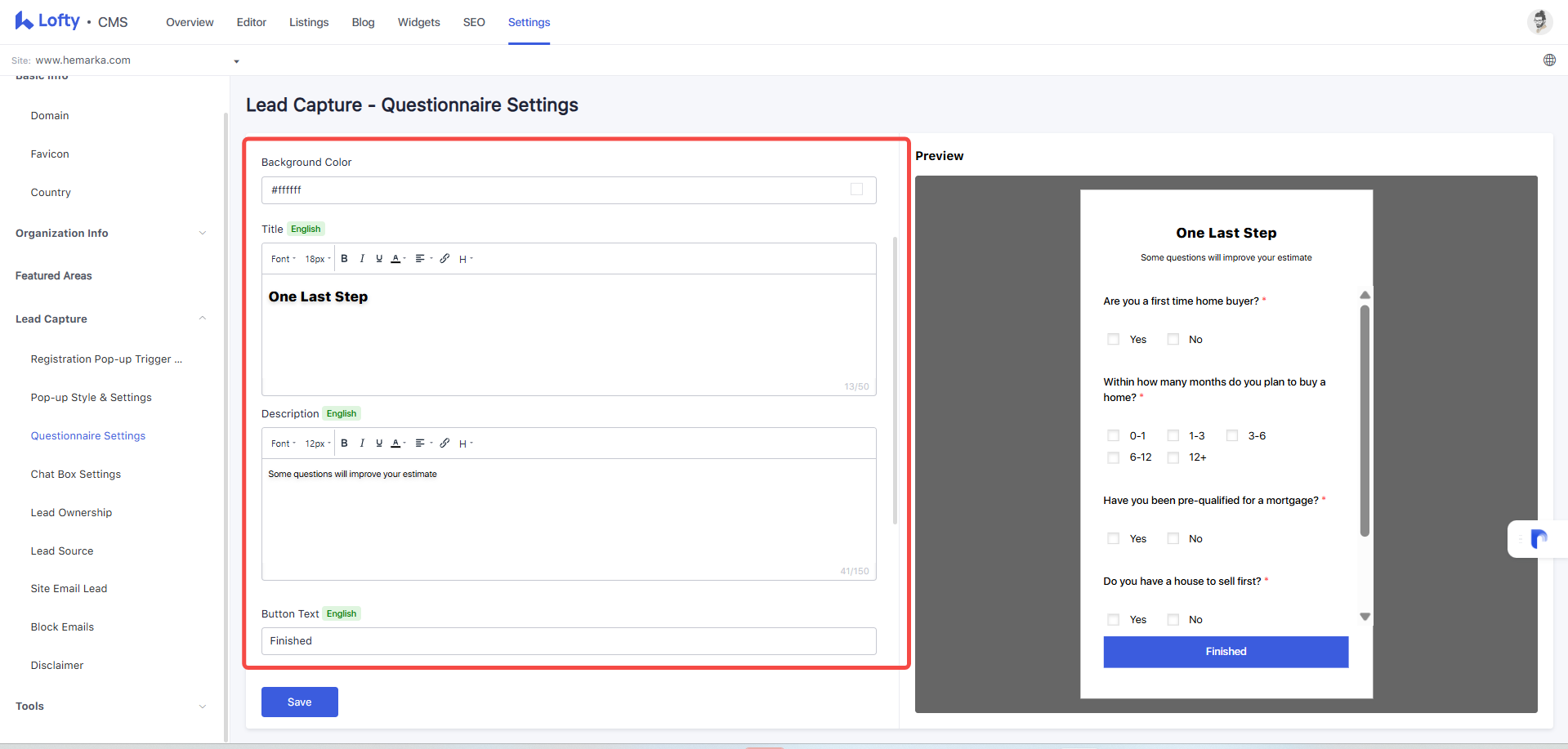
Task: Click Bold icon in Title editor toolbar
Action: click(344, 259)
